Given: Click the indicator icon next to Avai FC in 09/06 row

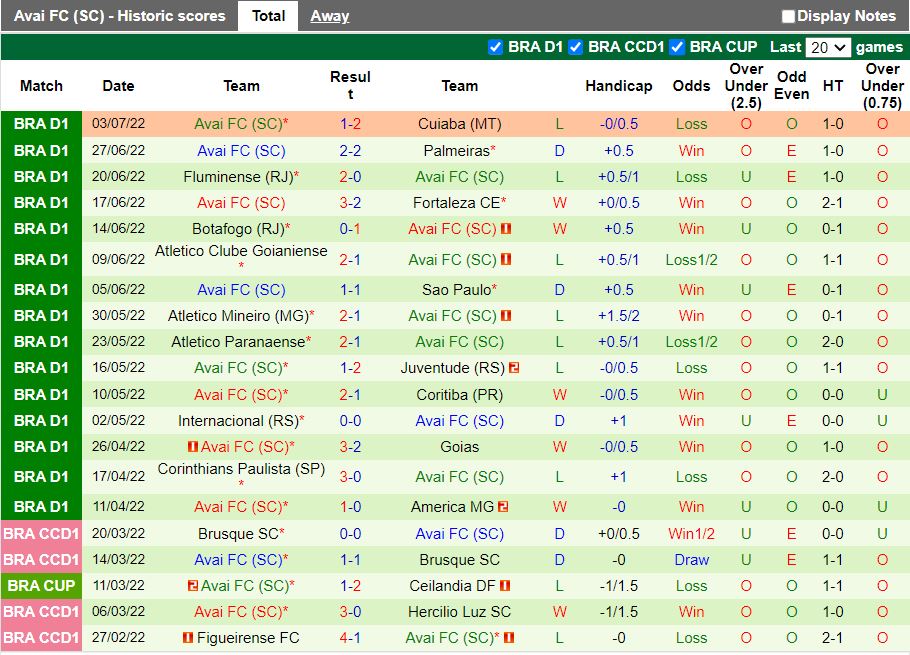Looking at the screenshot, I should (x=508, y=259).
